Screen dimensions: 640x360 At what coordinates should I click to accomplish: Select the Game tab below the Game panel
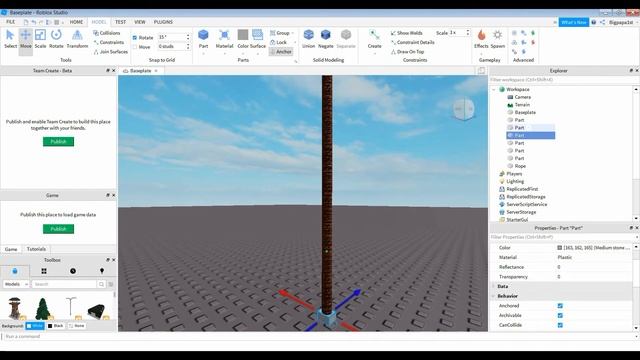11,249
